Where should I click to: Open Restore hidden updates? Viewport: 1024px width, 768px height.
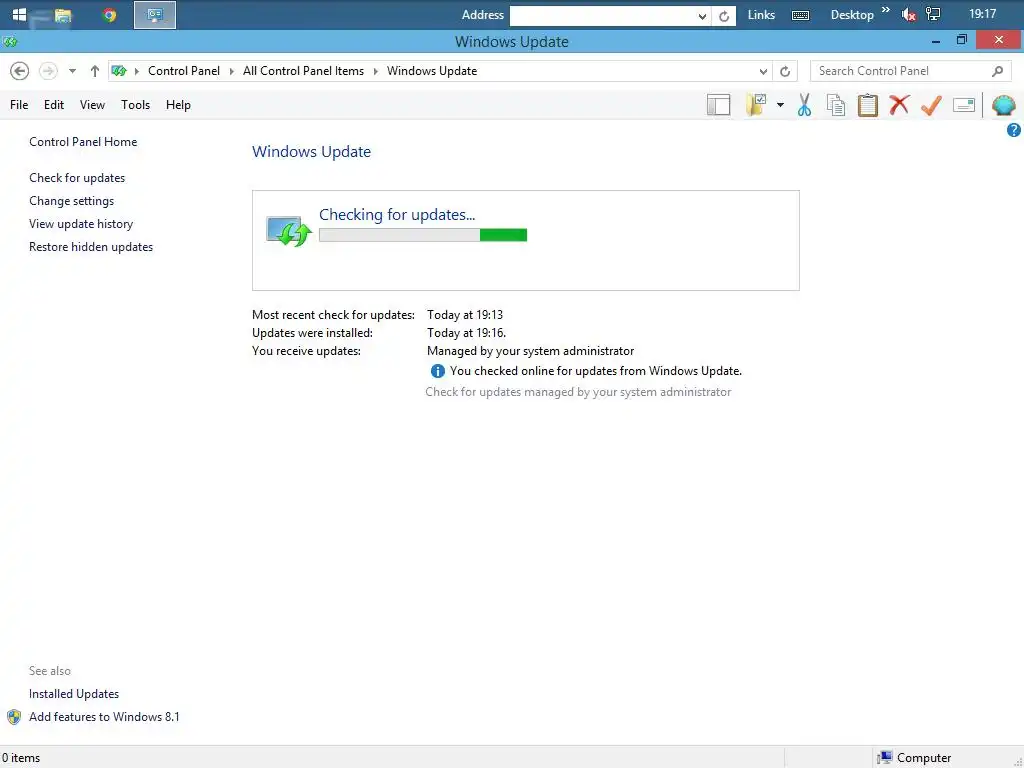pyautogui.click(x=91, y=247)
